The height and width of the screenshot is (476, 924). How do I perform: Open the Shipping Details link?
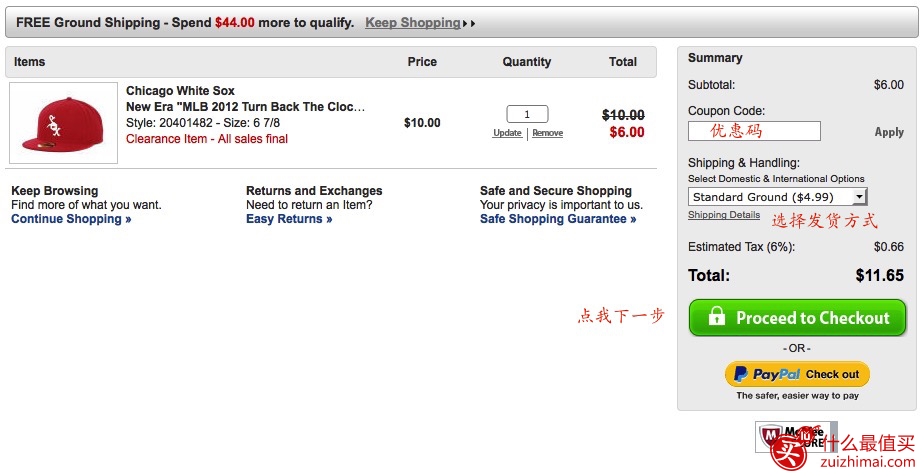[724, 214]
